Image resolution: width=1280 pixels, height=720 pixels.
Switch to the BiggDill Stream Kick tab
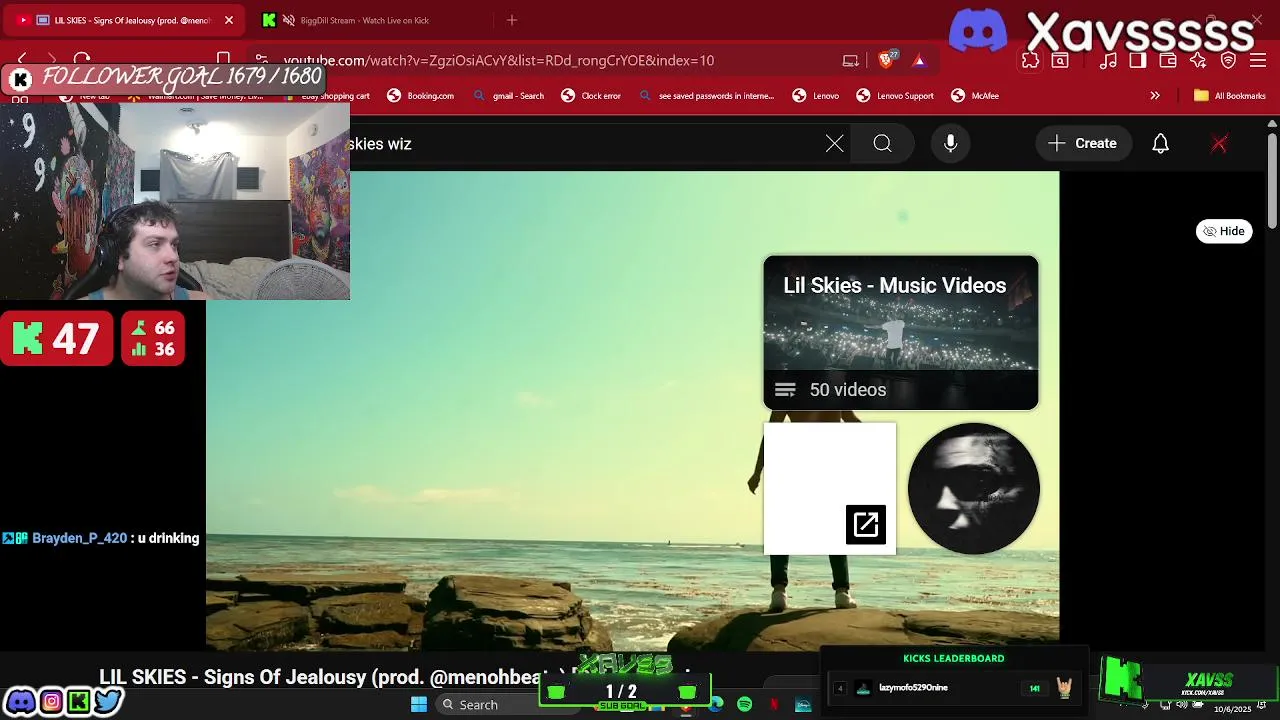365,20
